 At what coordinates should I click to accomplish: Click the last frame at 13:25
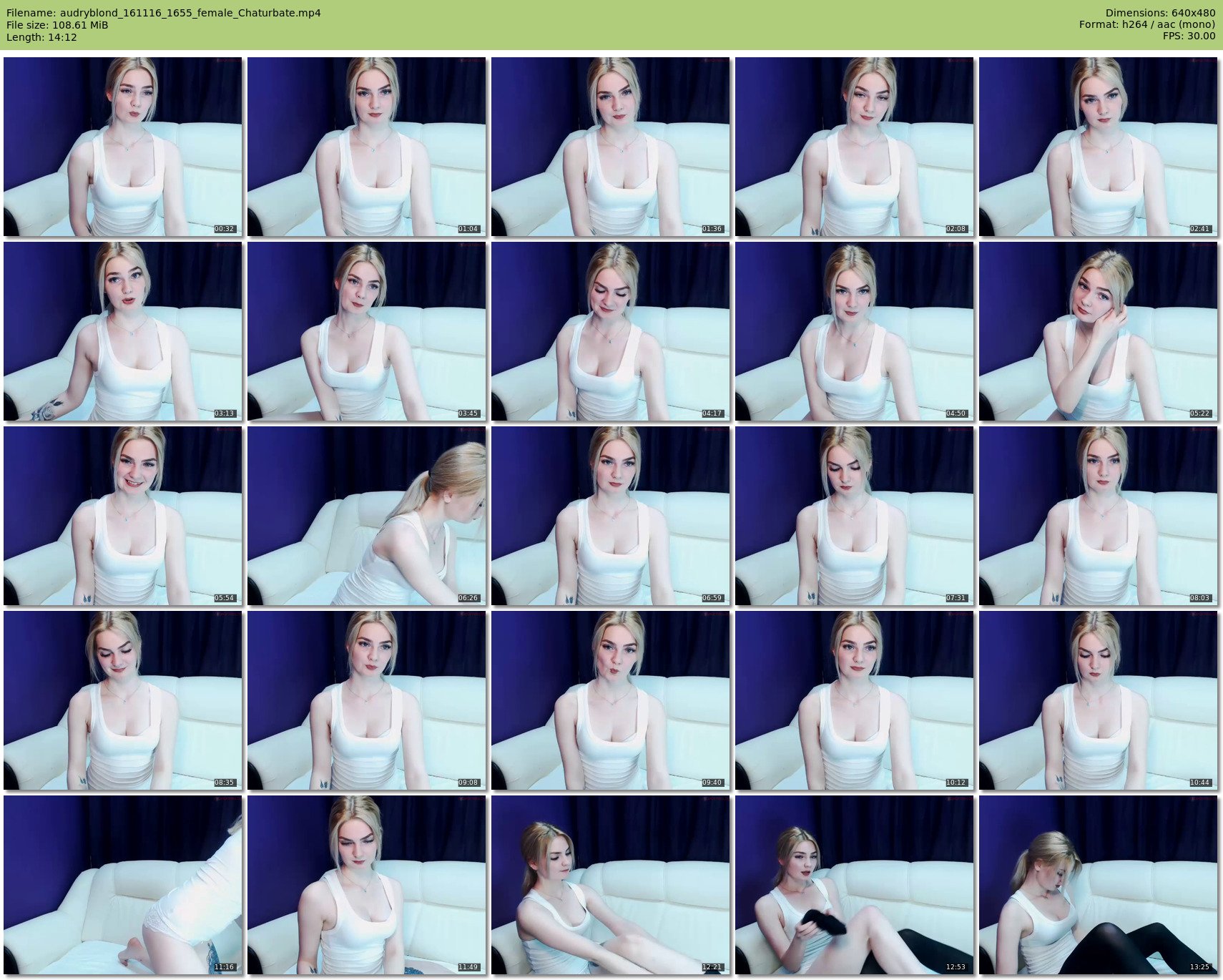coord(1098,885)
